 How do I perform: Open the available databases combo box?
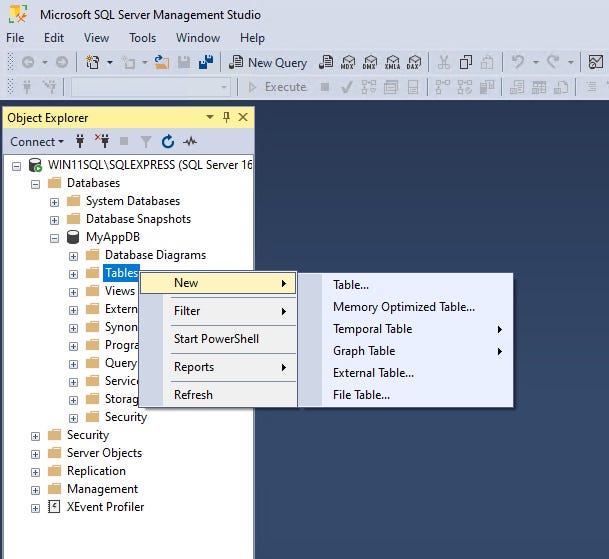click(x=150, y=87)
